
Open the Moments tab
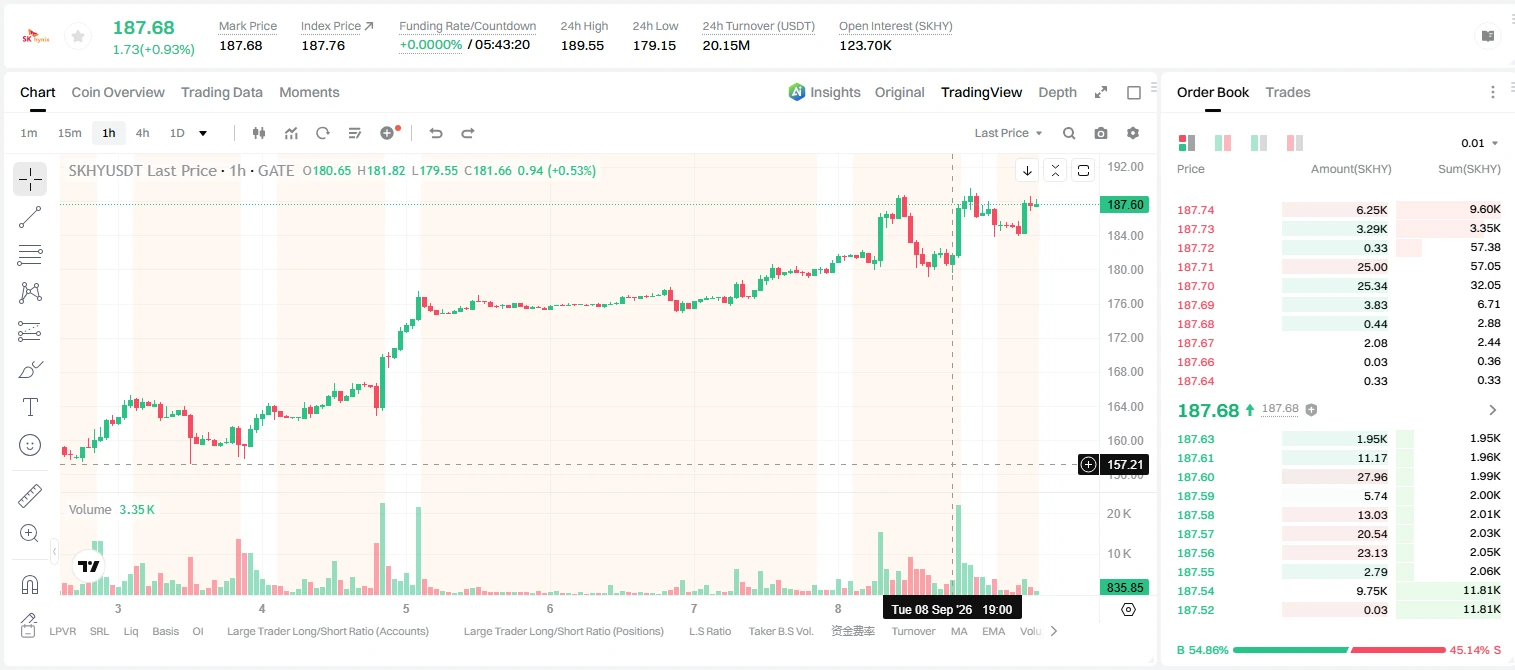pos(309,92)
